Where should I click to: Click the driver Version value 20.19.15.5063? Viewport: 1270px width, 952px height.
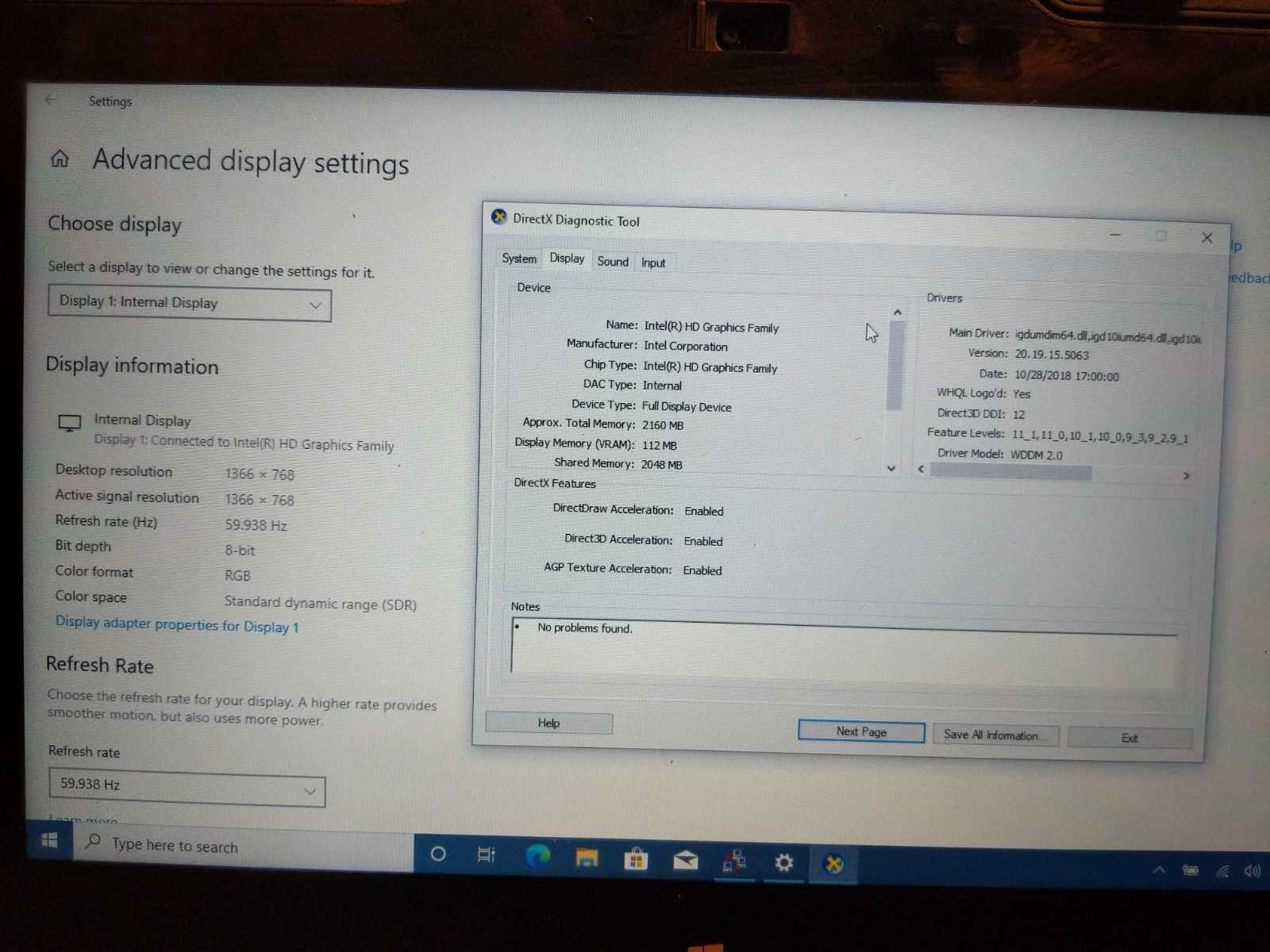(1052, 355)
